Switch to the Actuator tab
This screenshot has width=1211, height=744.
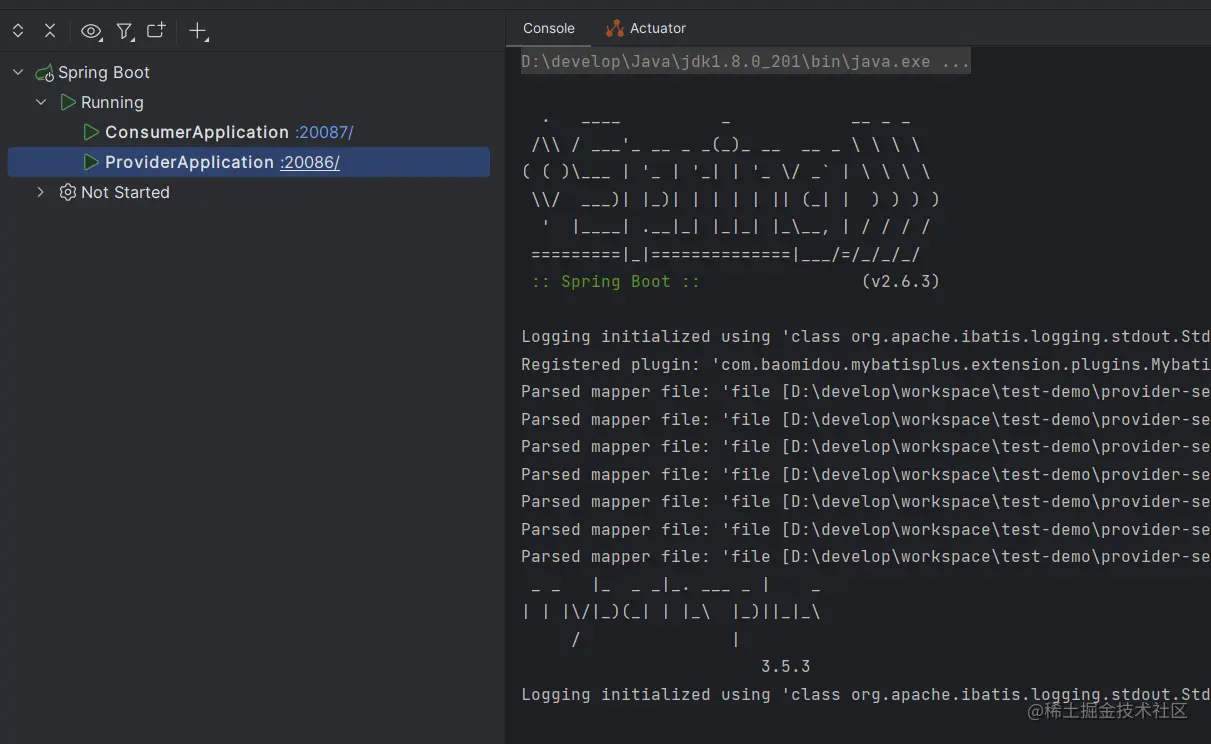646,28
